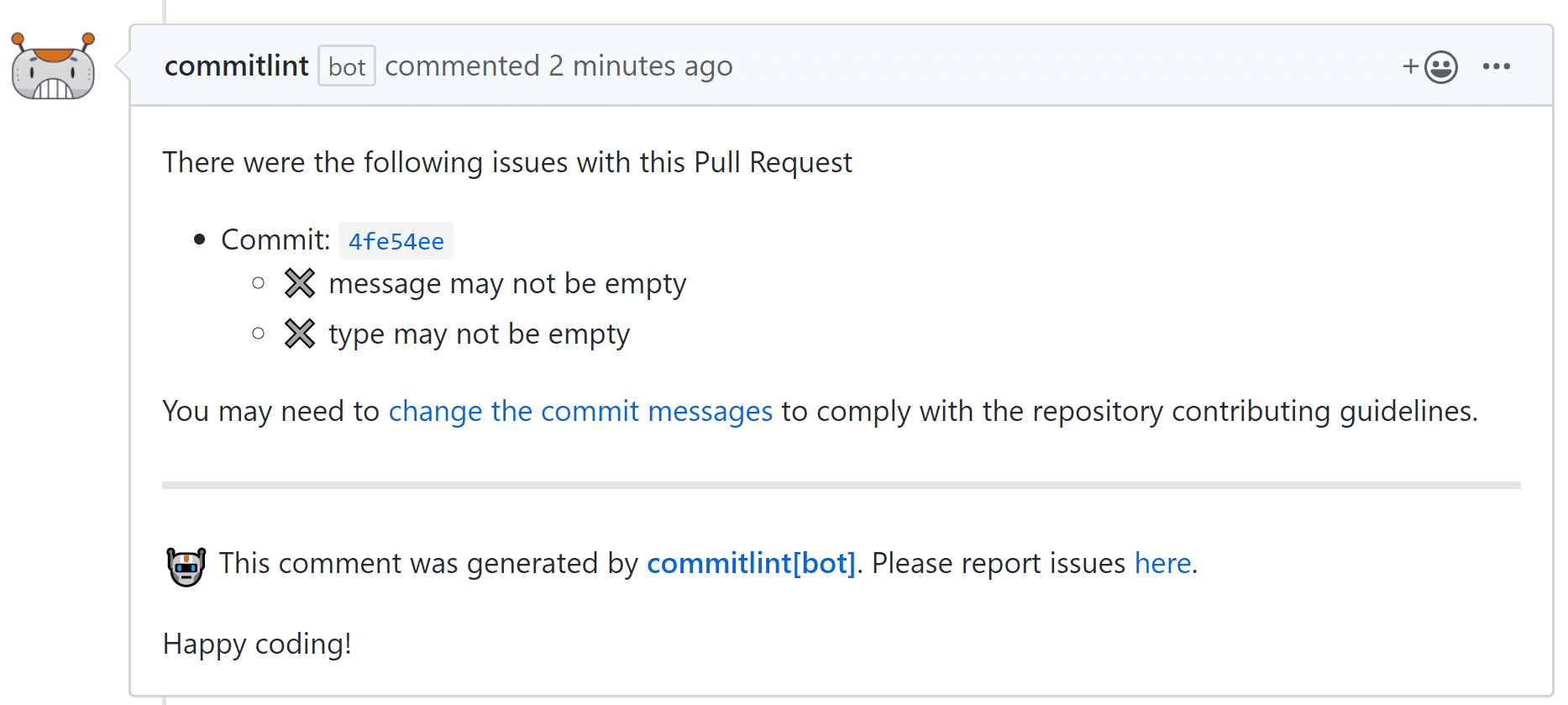This screenshot has width=1568, height=705.
Task: Click the "type may not be empty" text
Action: [479, 334]
